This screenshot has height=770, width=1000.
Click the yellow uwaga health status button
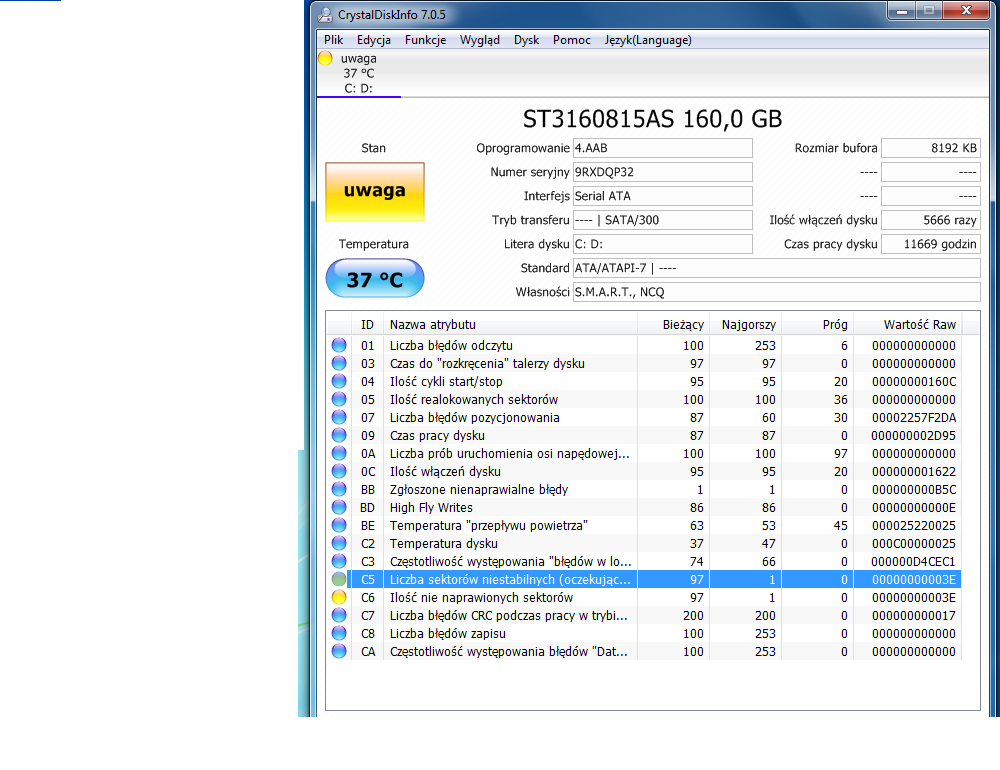pyautogui.click(x=375, y=191)
